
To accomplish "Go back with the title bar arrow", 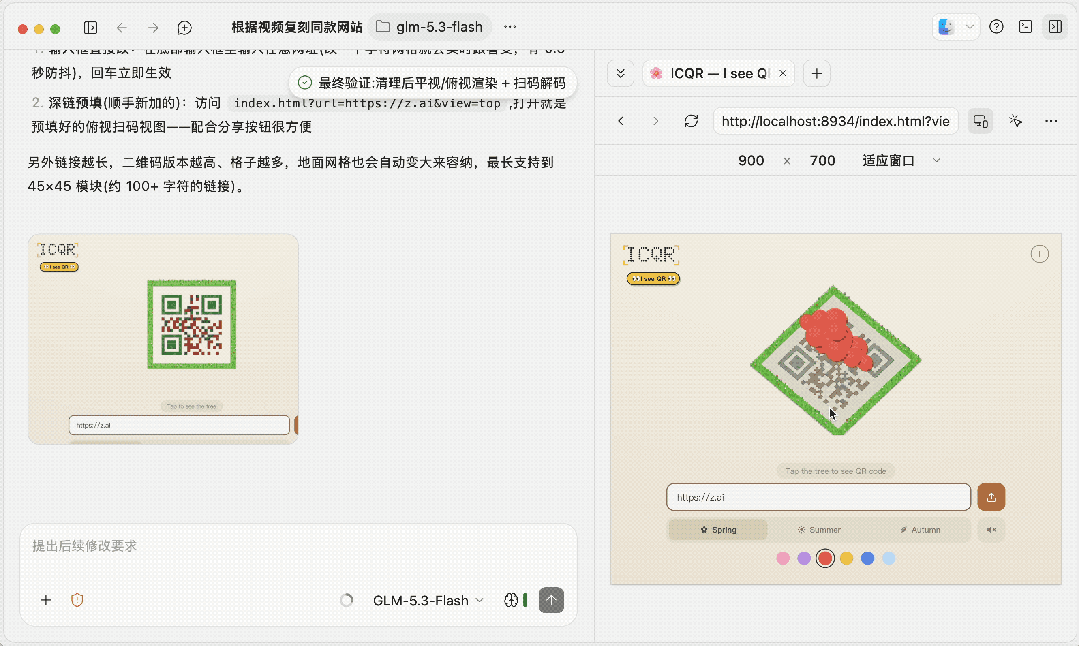I will 122,28.
